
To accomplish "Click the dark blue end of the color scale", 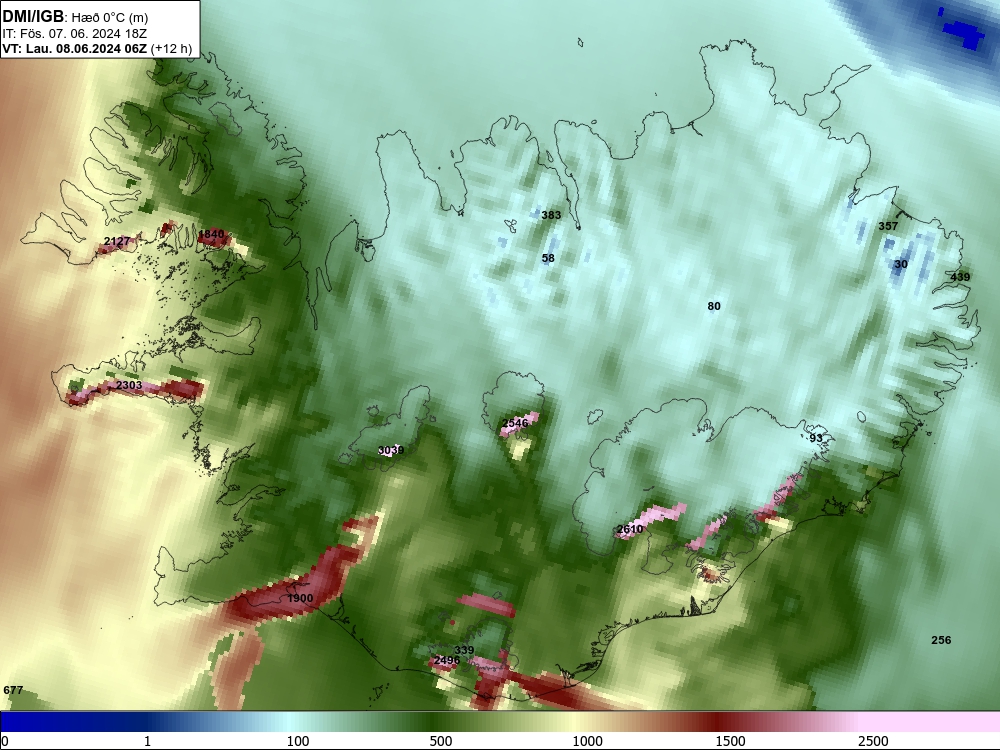I will click(x=38, y=722).
